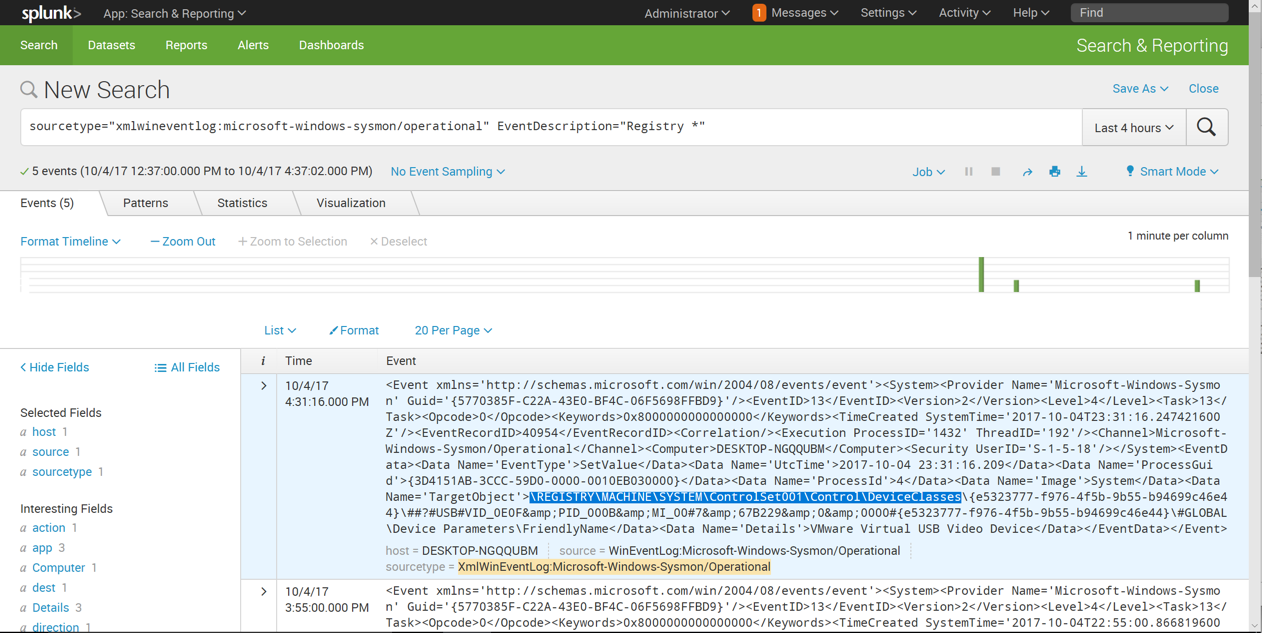Open Smart Mode dropdown

[x=1172, y=172]
